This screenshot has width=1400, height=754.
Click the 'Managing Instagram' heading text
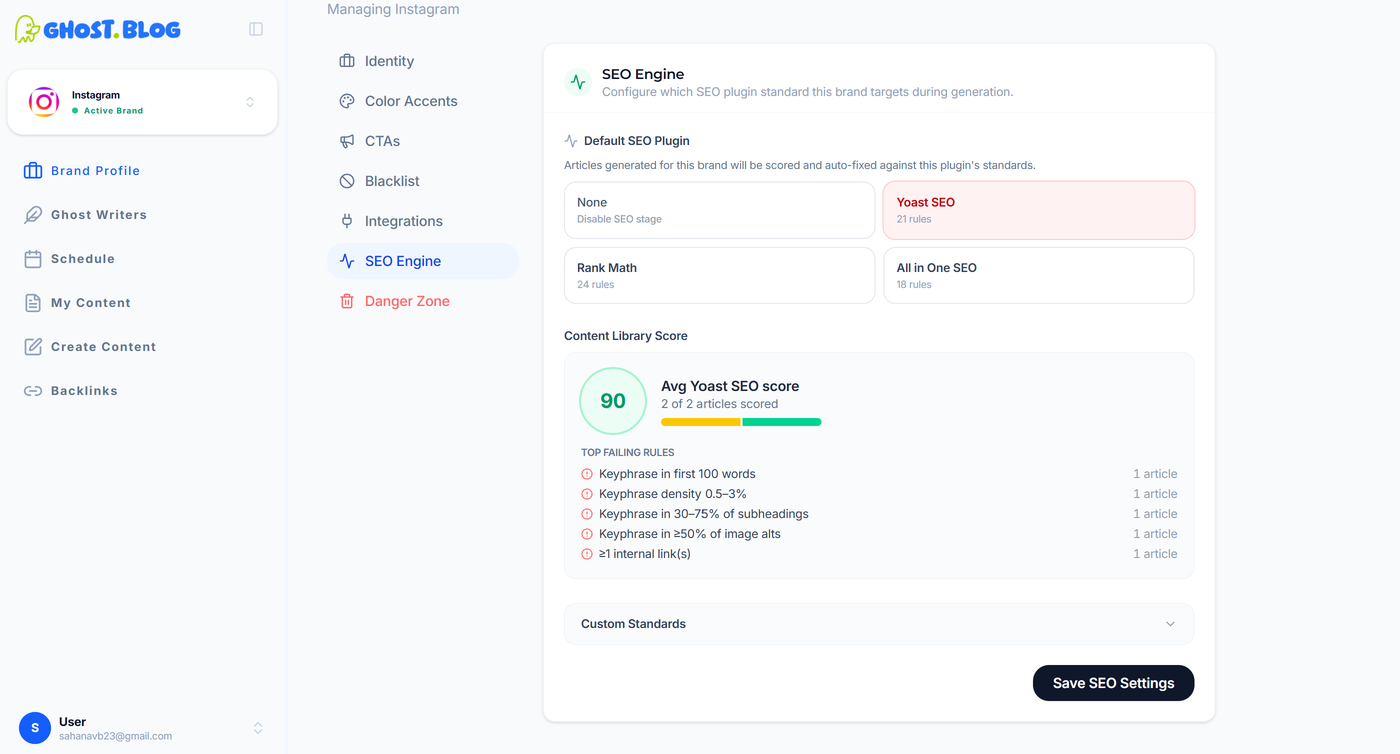tap(393, 9)
